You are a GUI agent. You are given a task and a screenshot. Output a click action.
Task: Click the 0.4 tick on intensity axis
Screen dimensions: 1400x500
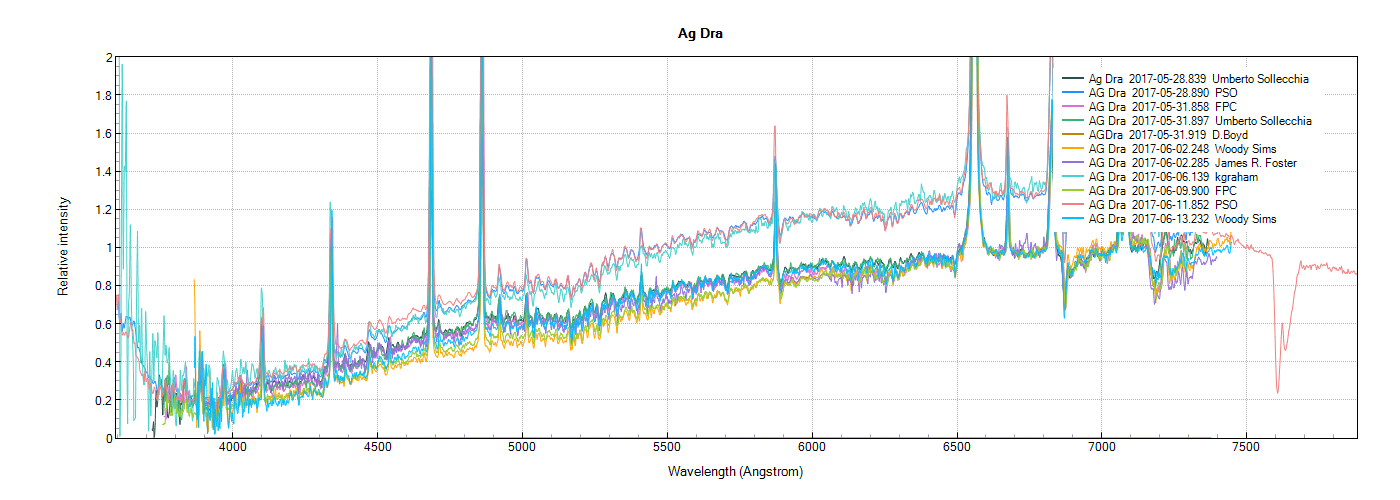(x=102, y=362)
